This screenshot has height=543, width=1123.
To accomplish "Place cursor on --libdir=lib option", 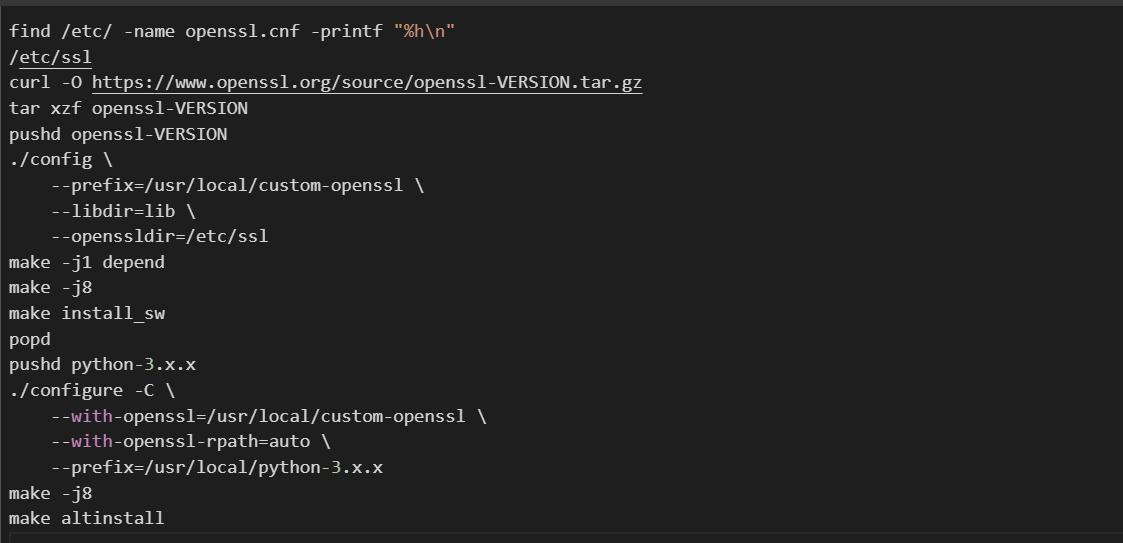I will (123, 211).
